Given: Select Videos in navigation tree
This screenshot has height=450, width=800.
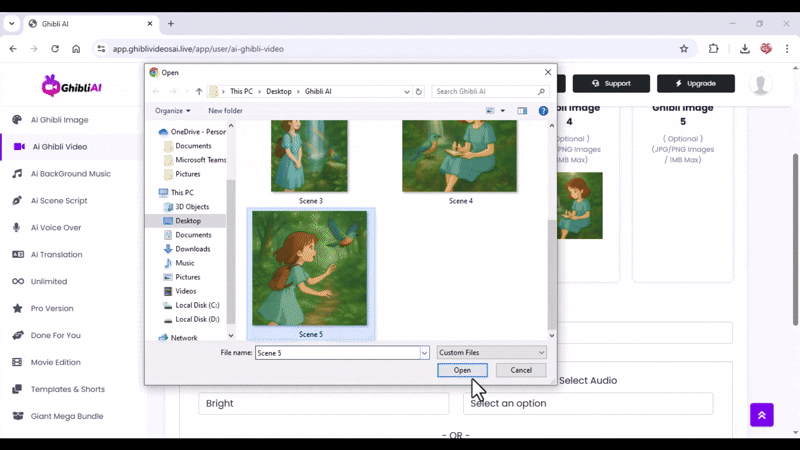Looking at the screenshot, I should click(x=180, y=291).
